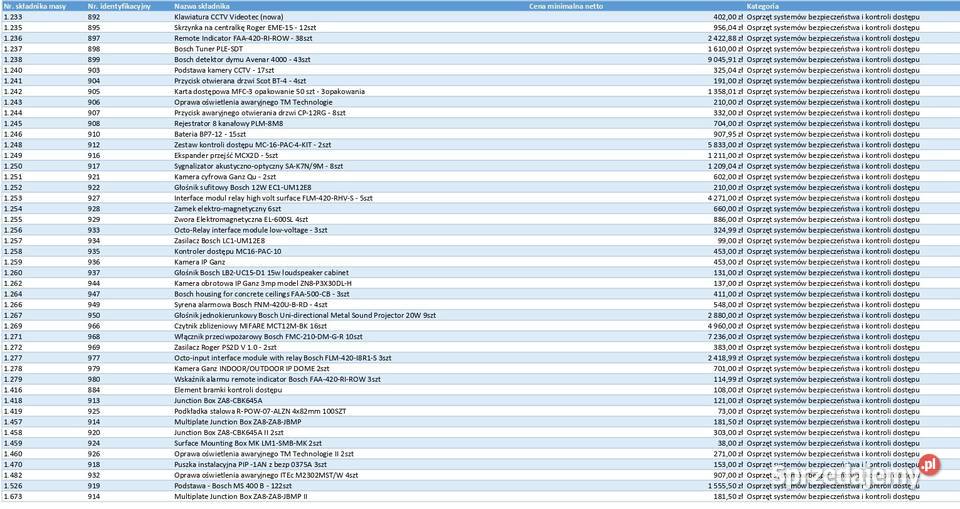
Task: Click identification number '892' cell
Action: pos(94,17)
